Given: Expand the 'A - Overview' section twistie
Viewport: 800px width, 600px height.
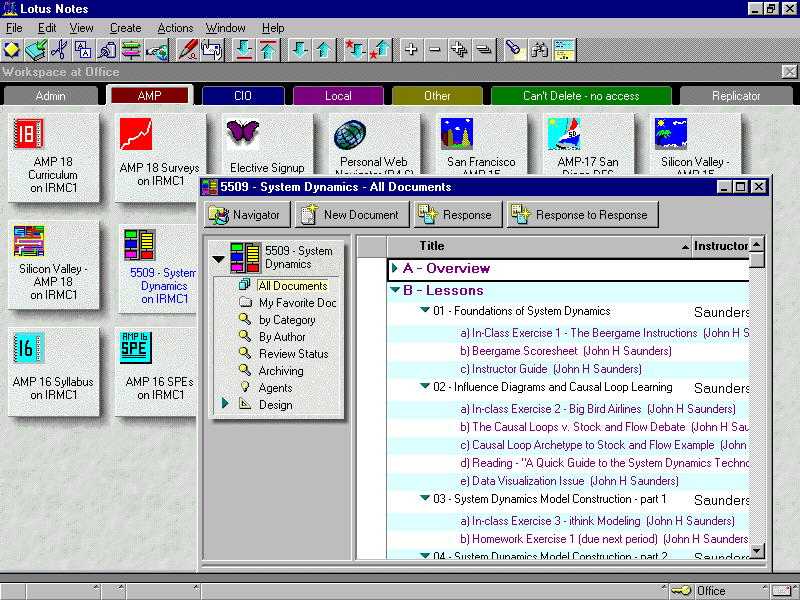Looking at the screenshot, I should tap(397, 268).
